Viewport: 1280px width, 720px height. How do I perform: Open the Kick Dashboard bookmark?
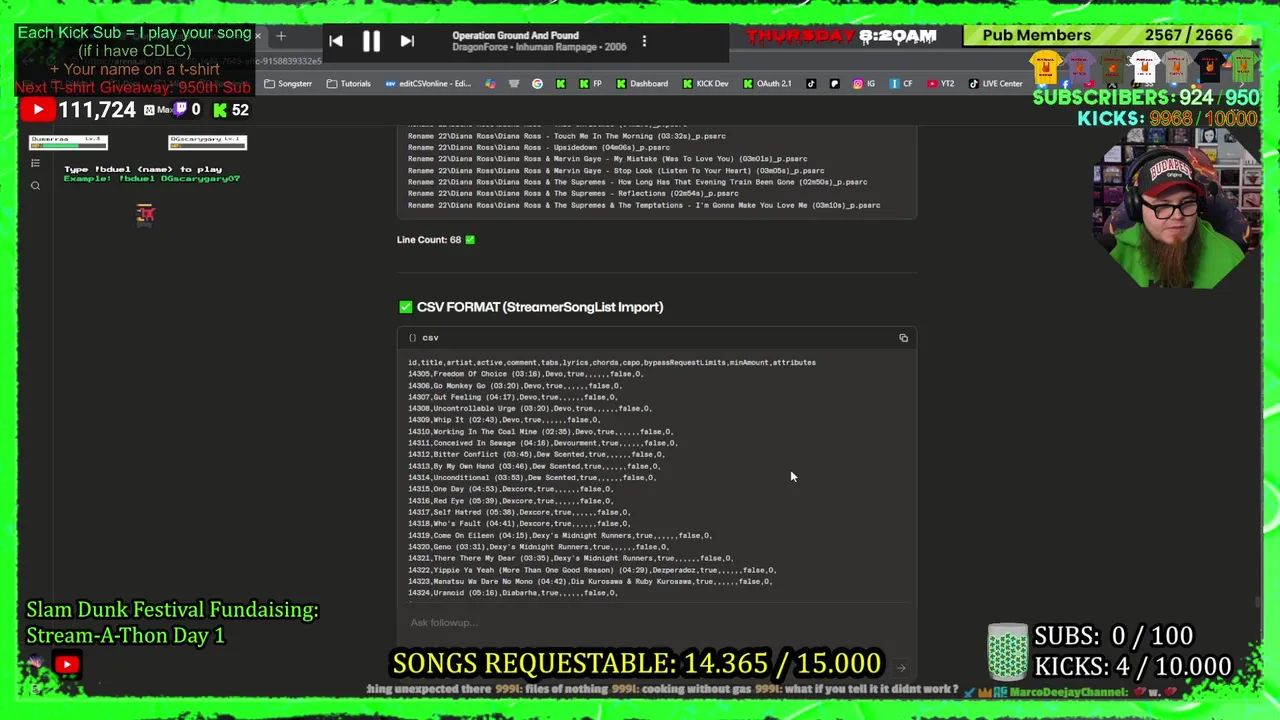coord(642,83)
